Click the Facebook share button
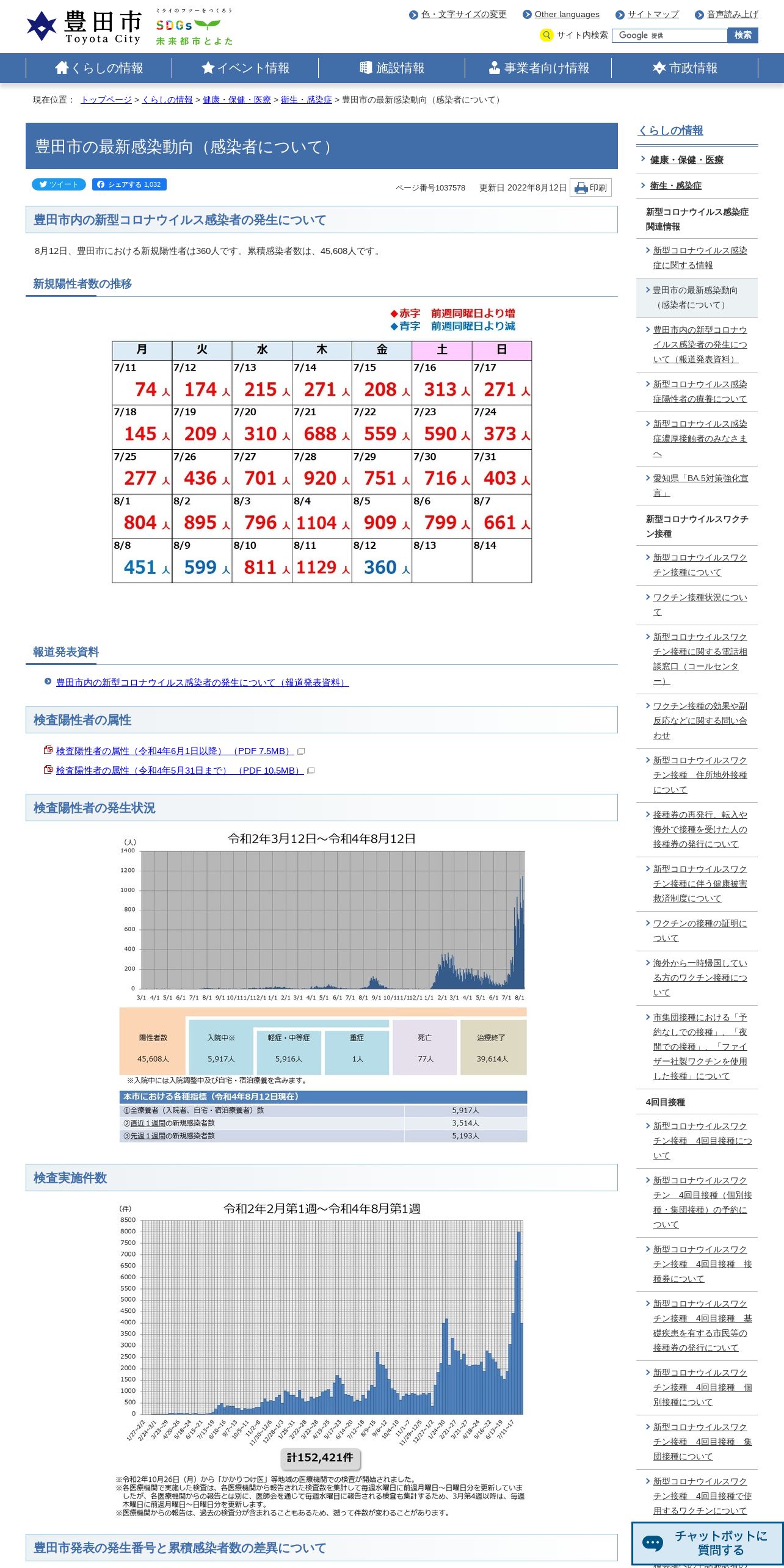 point(129,184)
